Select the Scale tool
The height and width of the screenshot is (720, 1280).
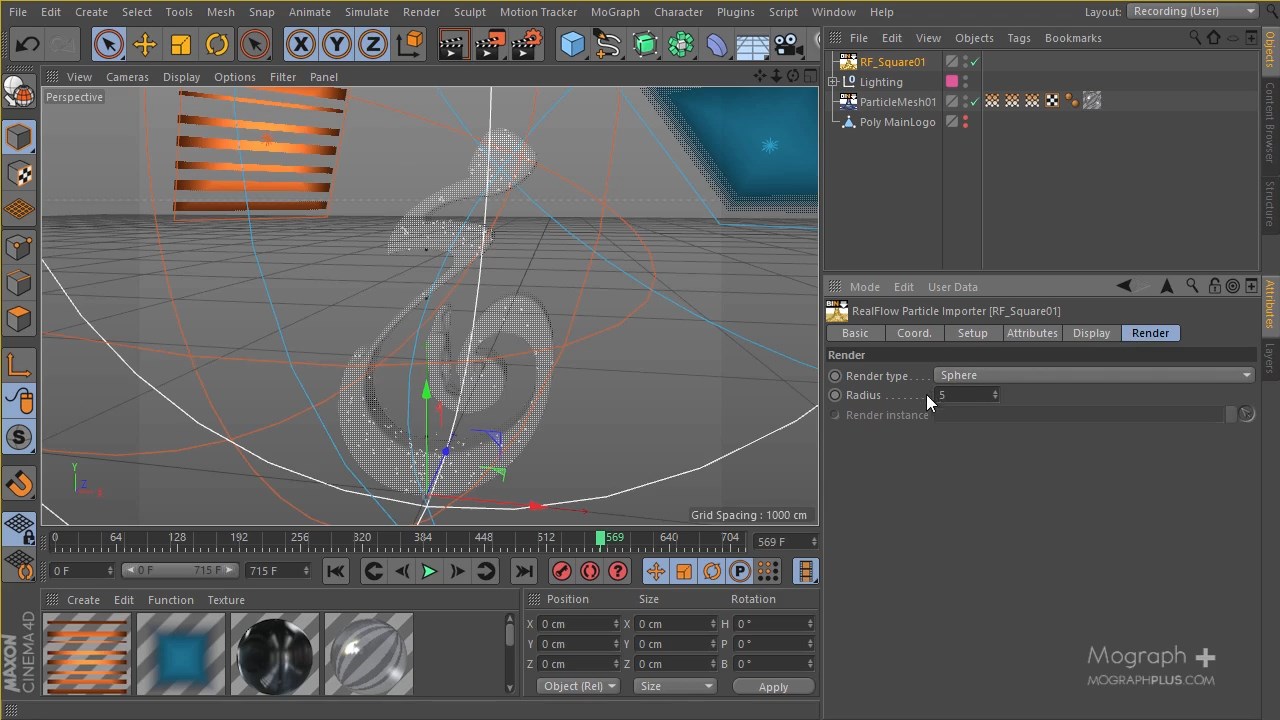pyautogui.click(x=181, y=44)
